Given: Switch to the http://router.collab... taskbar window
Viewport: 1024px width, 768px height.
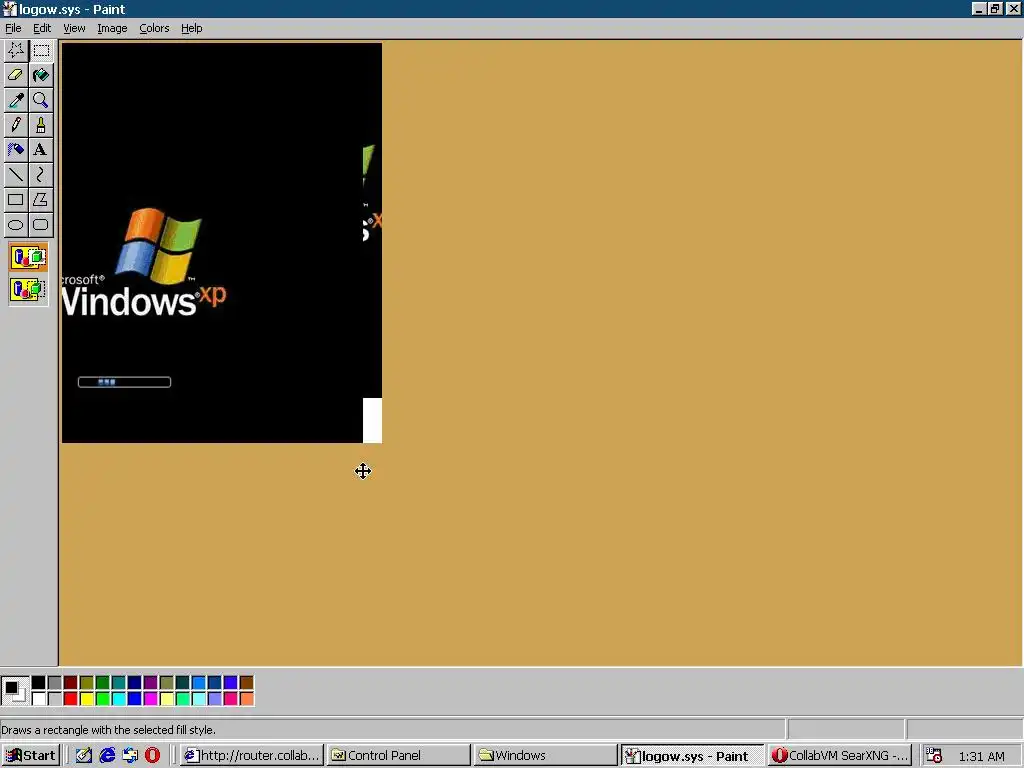Looking at the screenshot, I should coord(252,756).
